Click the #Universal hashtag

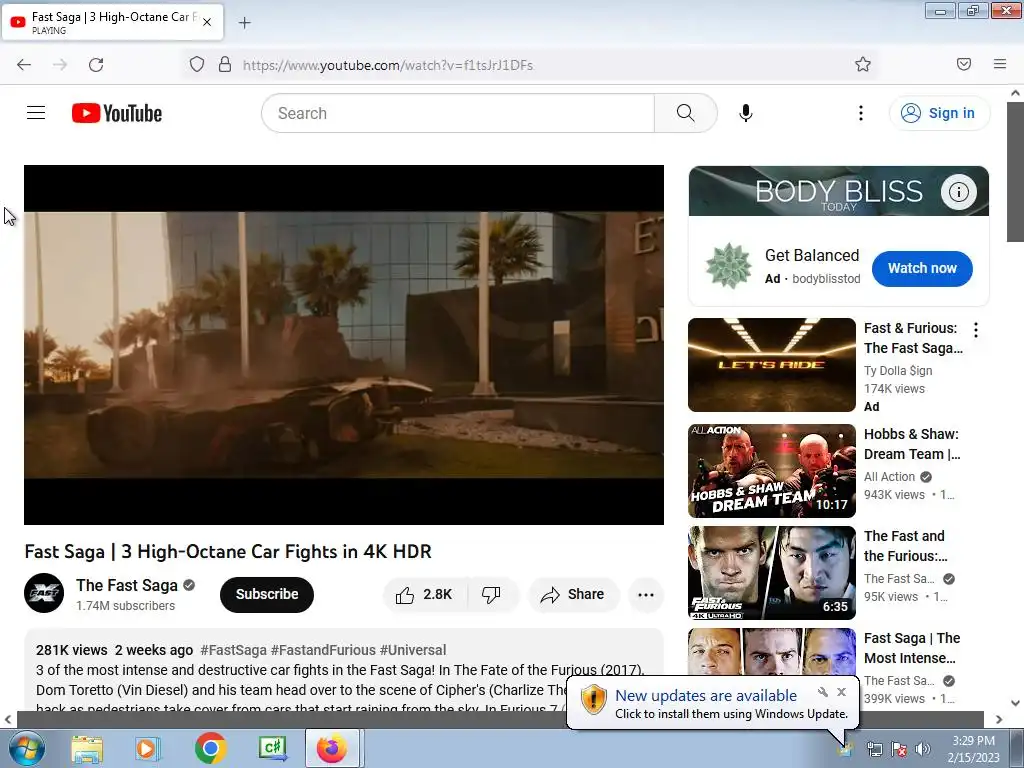[x=413, y=650]
